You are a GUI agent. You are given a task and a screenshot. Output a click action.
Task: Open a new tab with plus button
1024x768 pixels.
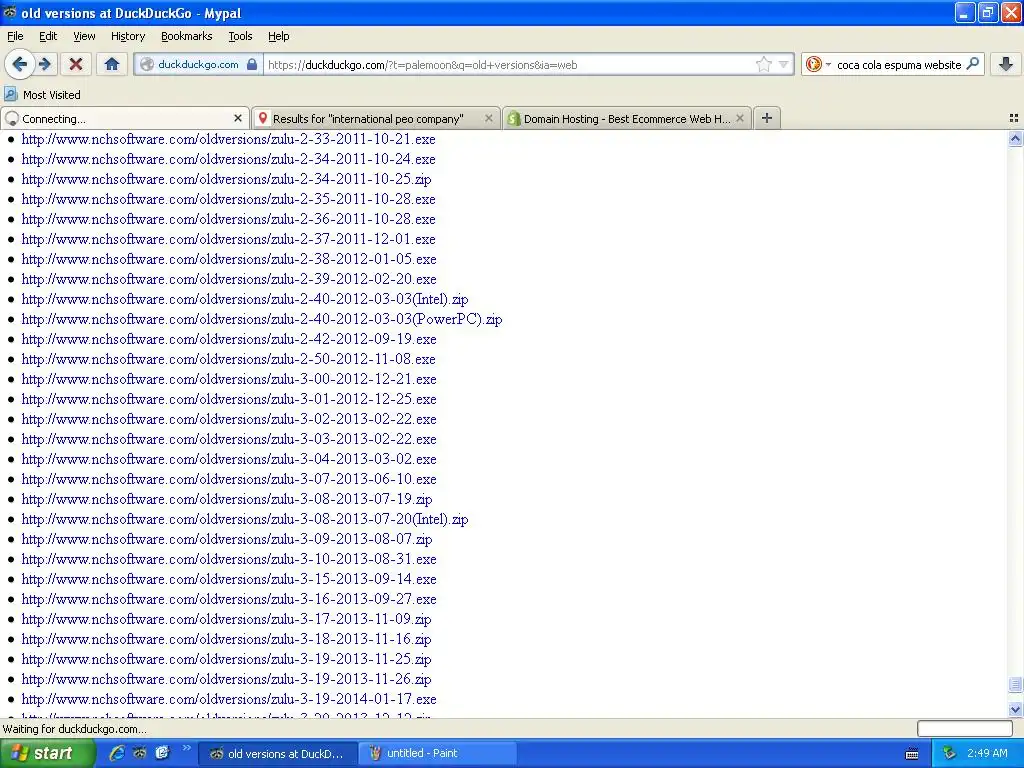point(767,118)
